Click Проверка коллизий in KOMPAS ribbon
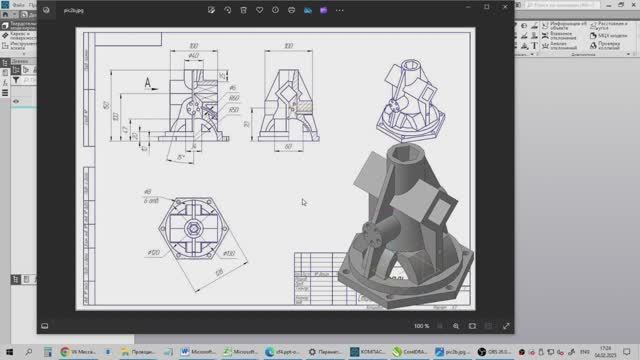640x360 pixels. coord(605,46)
